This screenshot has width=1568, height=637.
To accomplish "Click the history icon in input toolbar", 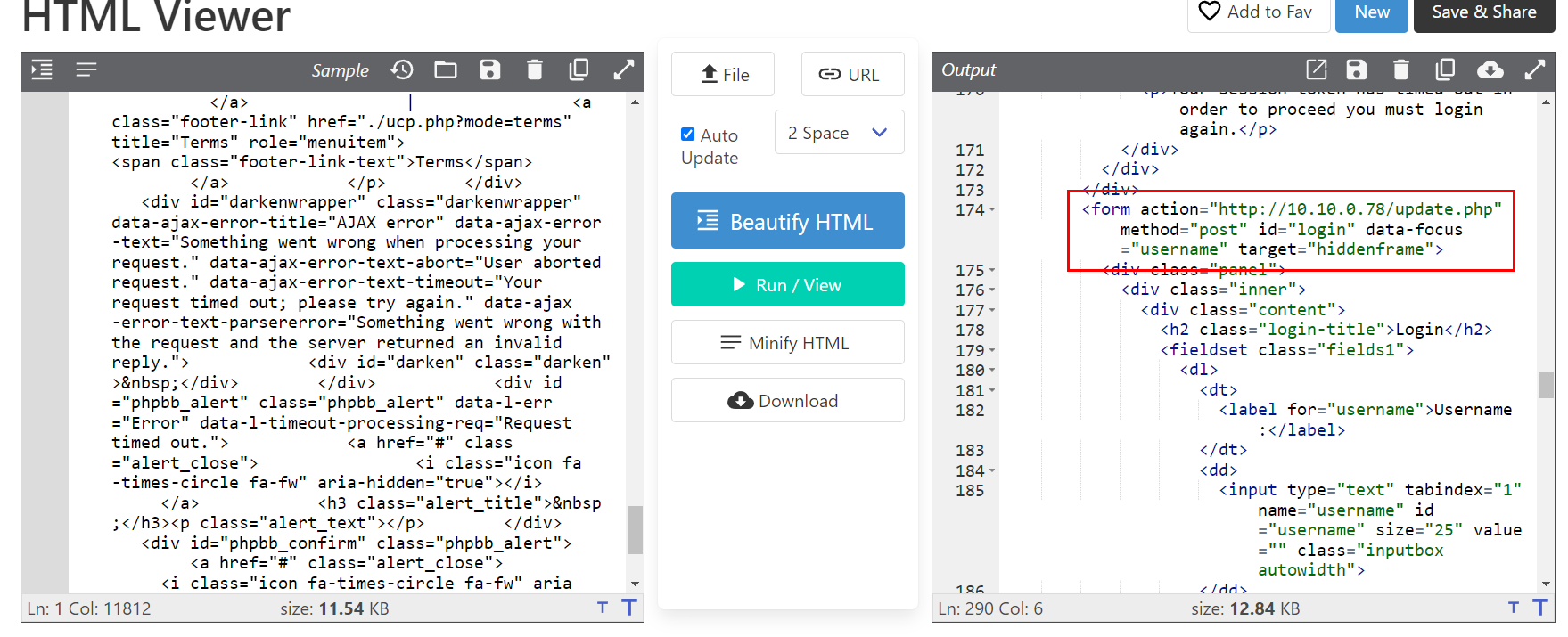I will 402,69.
